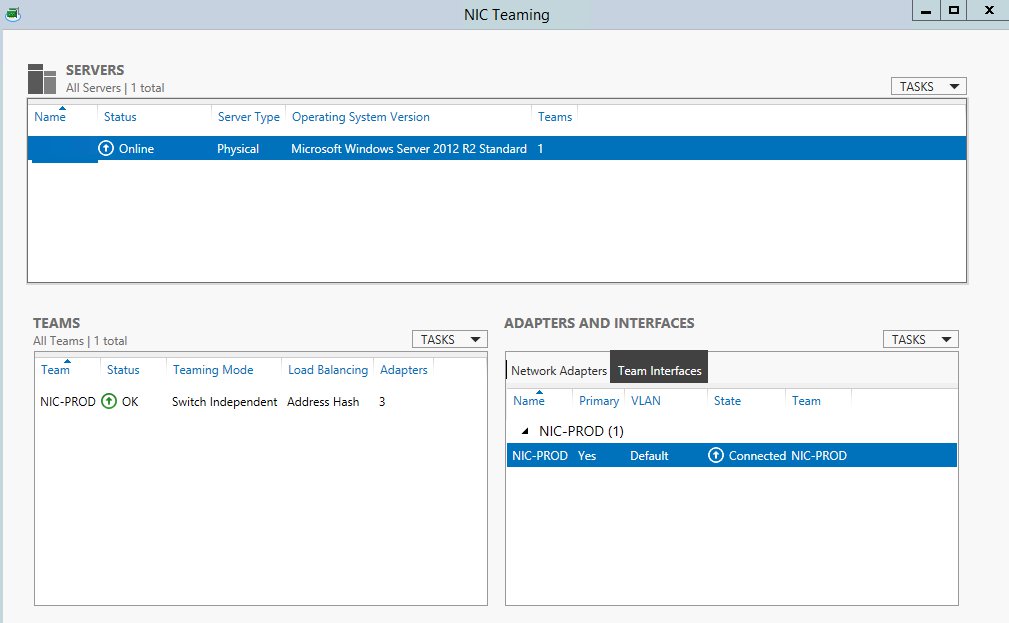Click the Servers section icon
This screenshot has height=623, width=1009.
click(x=42, y=79)
